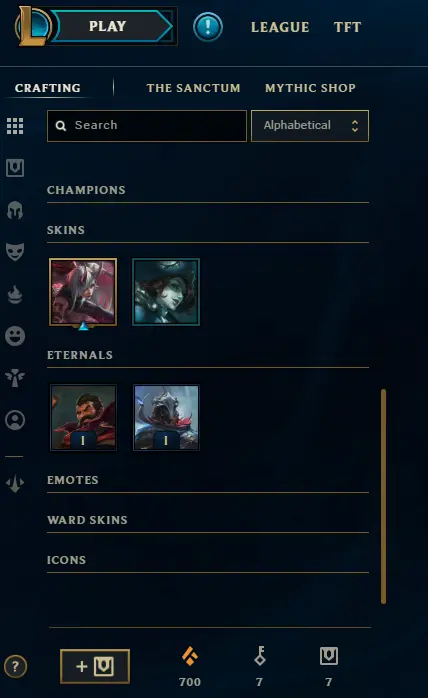Open the Mythic Shop tab
Viewport: 428px width, 698px height.
310,88
